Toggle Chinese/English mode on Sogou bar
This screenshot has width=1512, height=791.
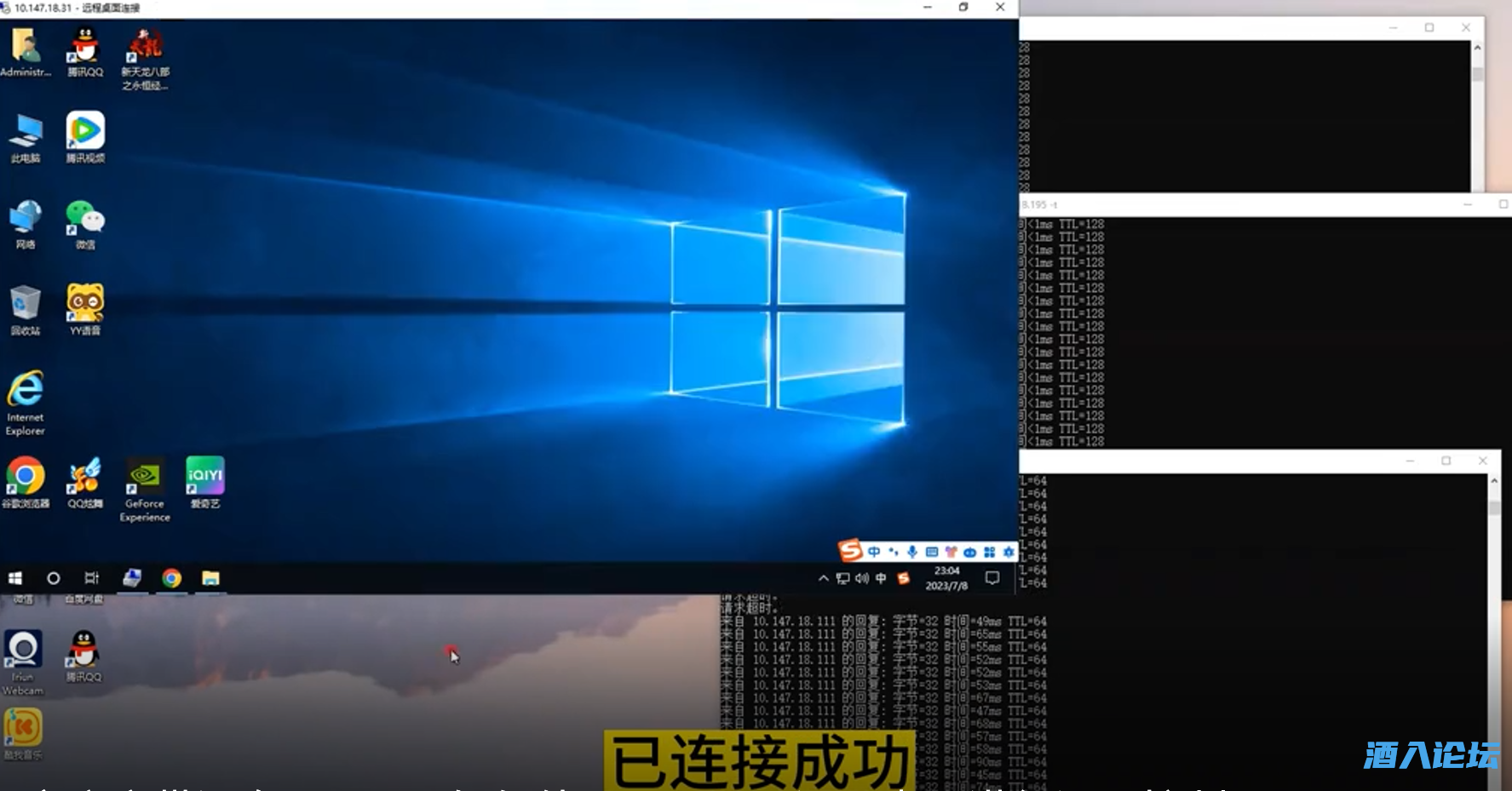873,552
